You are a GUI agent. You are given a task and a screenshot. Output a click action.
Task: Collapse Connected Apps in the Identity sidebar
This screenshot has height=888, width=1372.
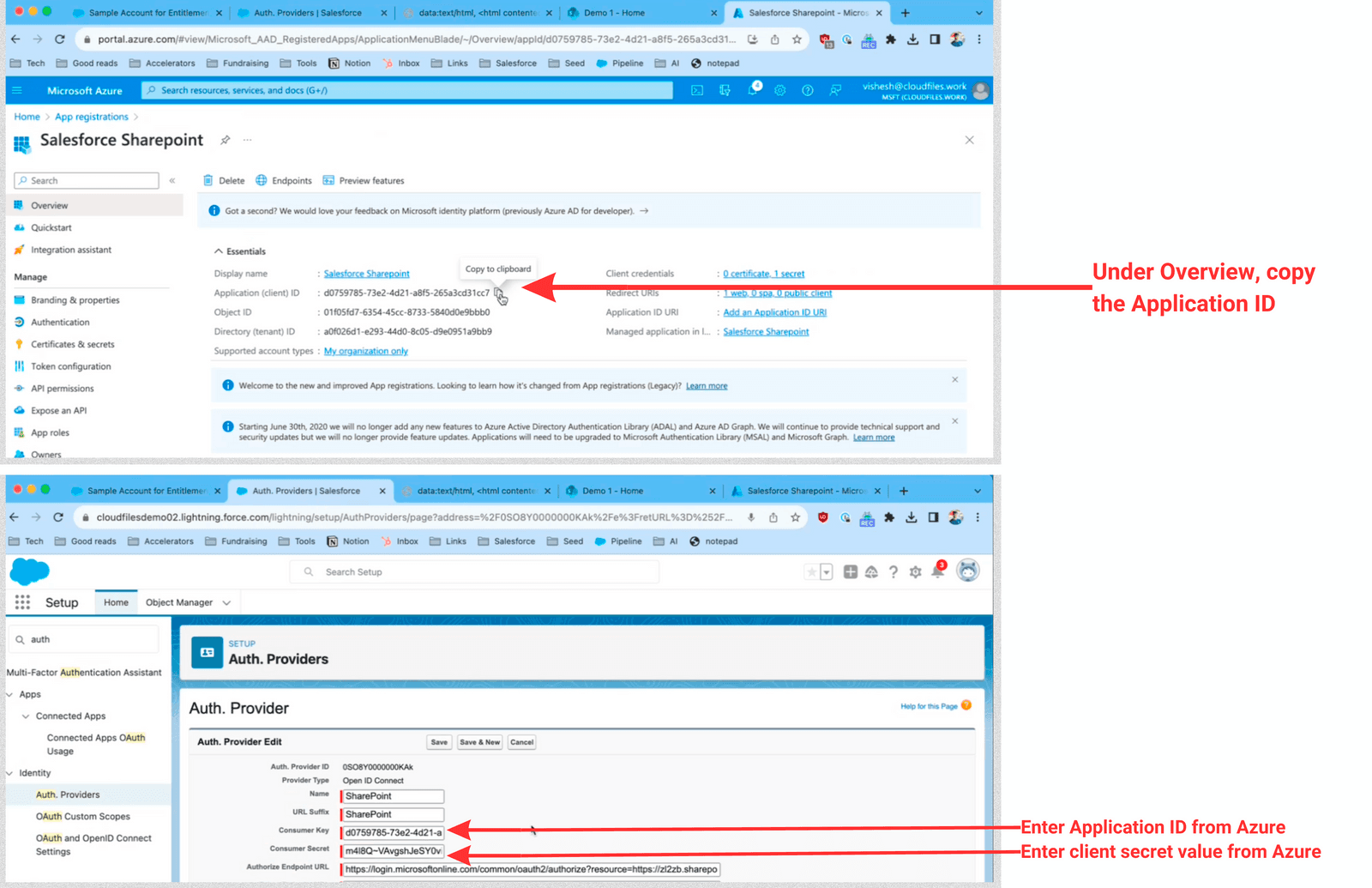point(26,716)
